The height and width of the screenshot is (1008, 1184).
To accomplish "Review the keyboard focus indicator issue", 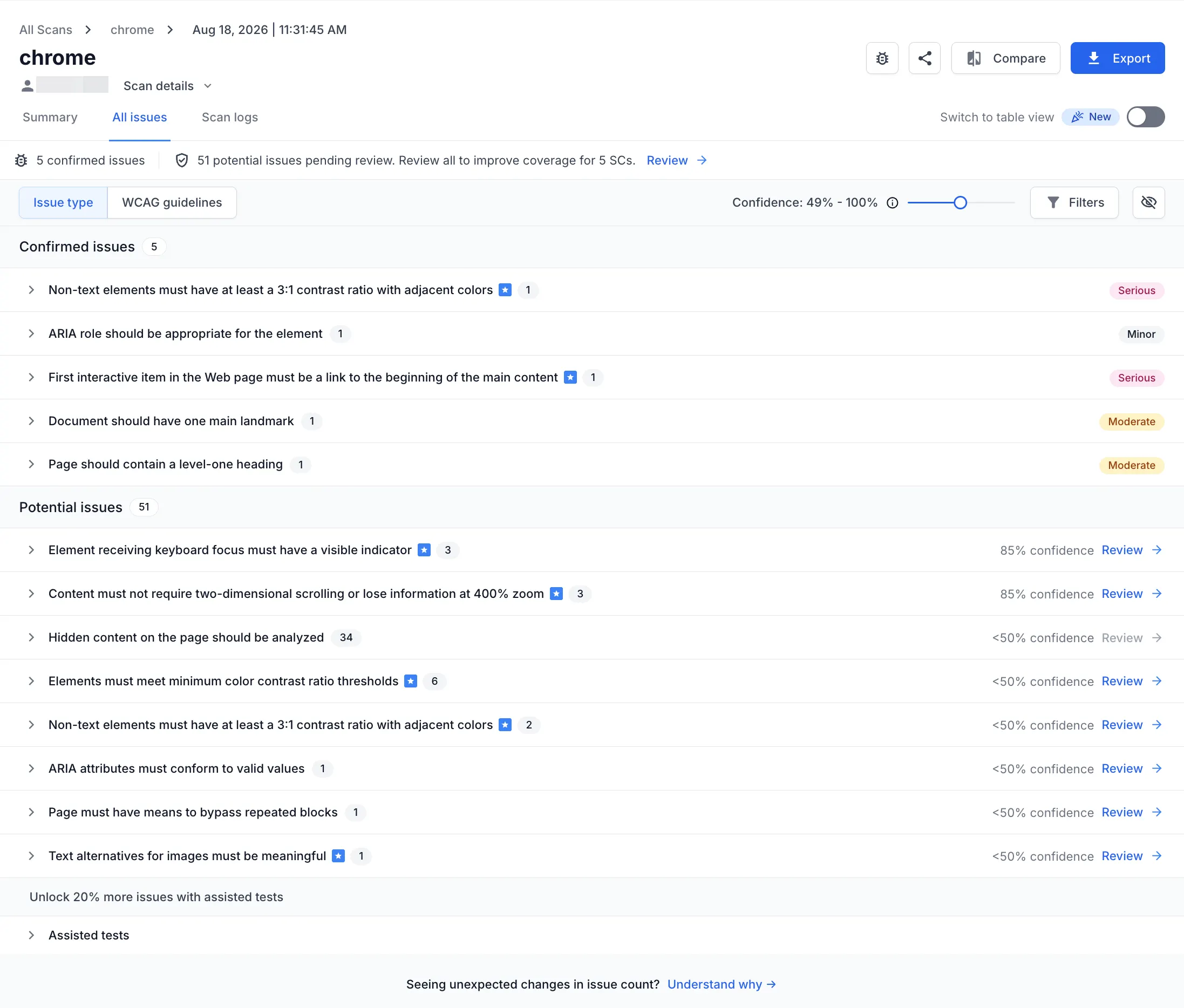I will [x=1132, y=550].
